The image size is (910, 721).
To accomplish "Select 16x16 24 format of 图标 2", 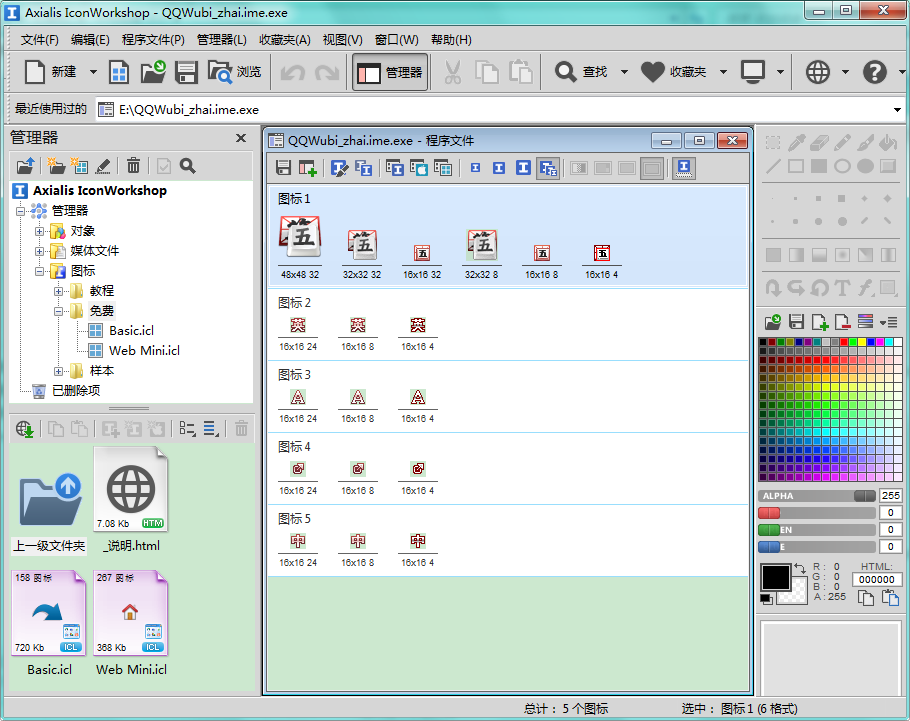I will (298, 335).
